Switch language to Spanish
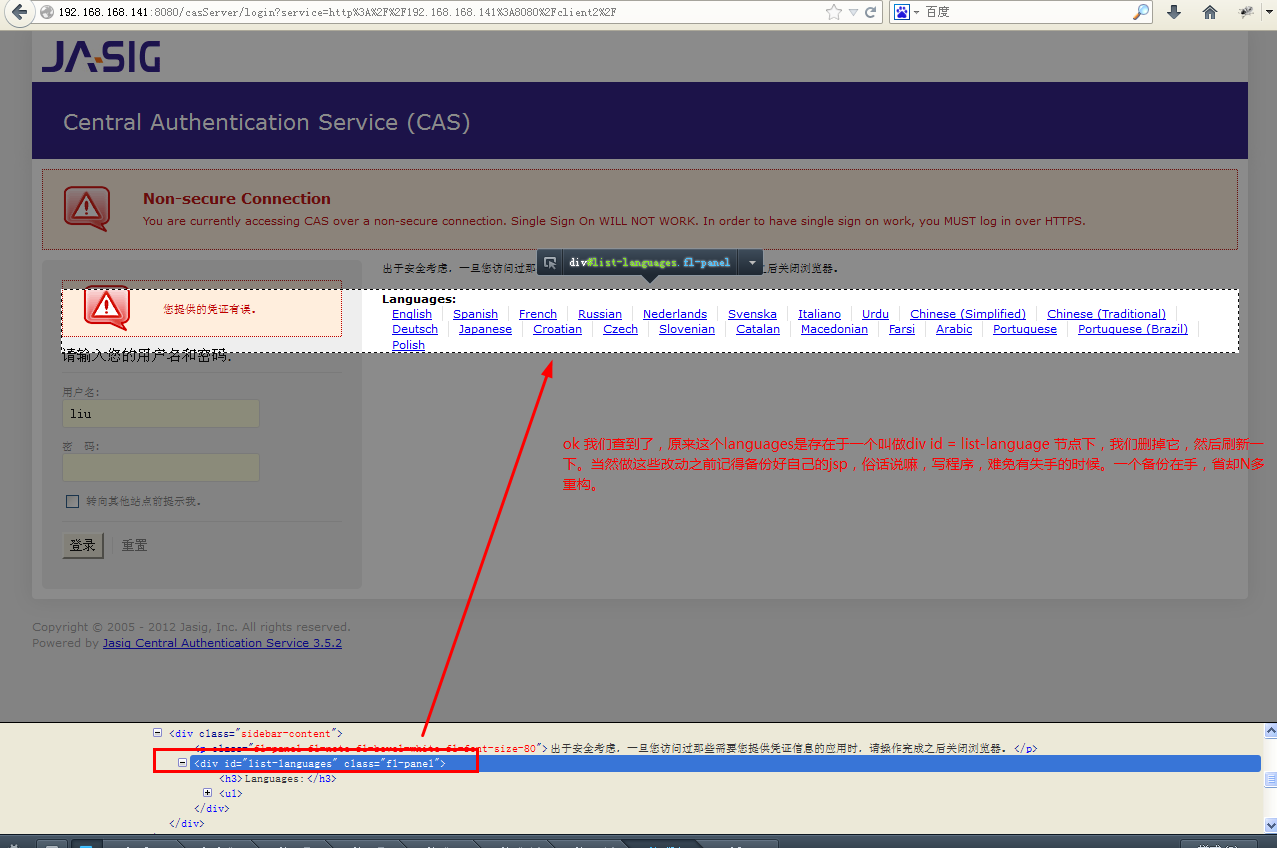The image size is (1277, 848). tap(475, 314)
